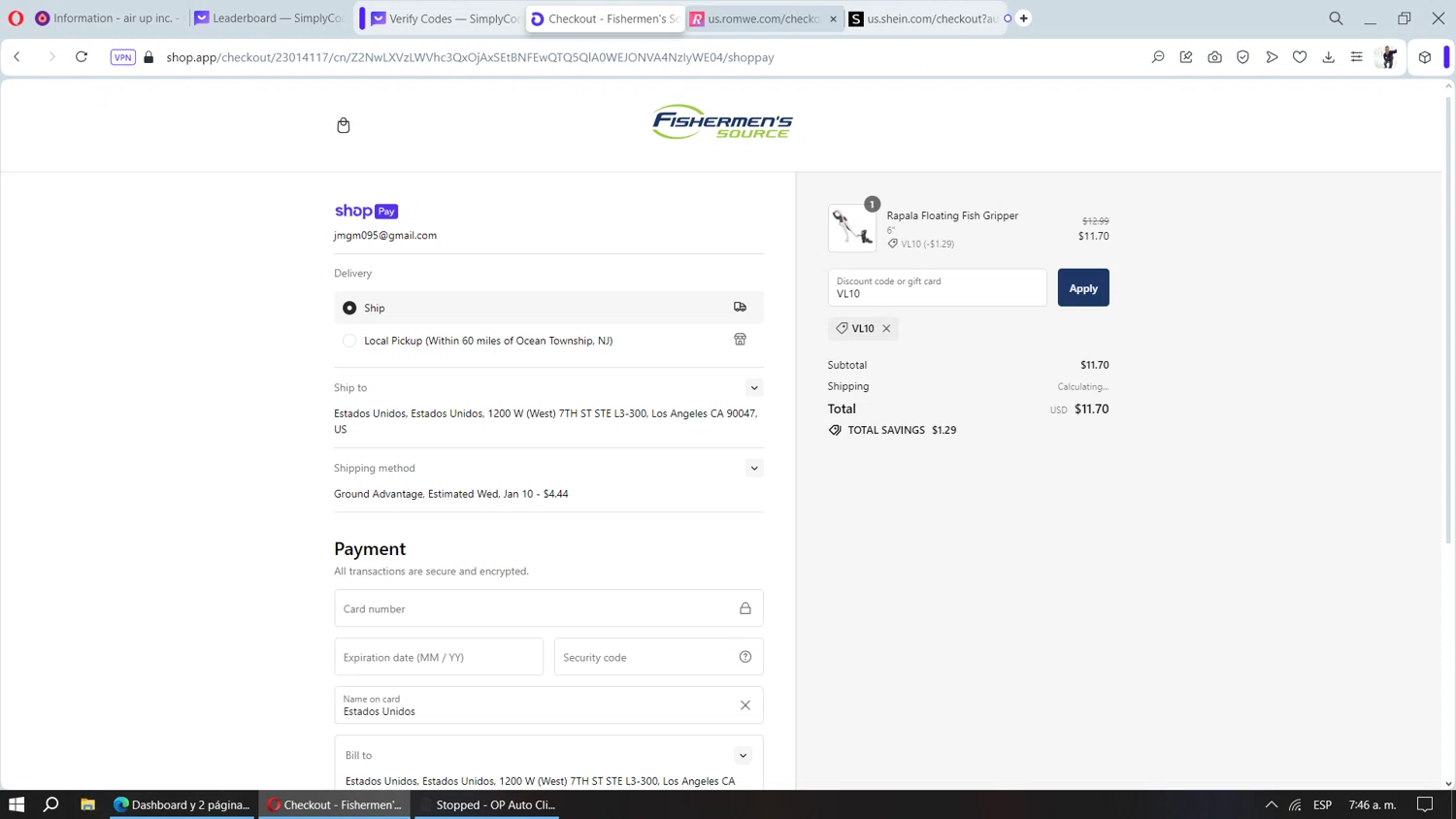Click the Expiration date field
The height and width of the screenshot is (819, 1456).
(439, 657)
